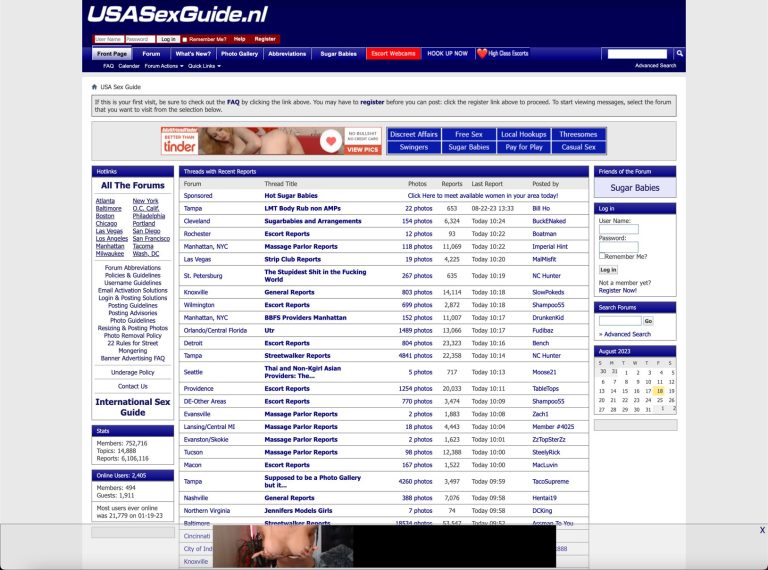Image resolution: width=768 pixels, height=570 pixels.
Task: Open the Strip Club Reports thread
Action: click(292, 259)
